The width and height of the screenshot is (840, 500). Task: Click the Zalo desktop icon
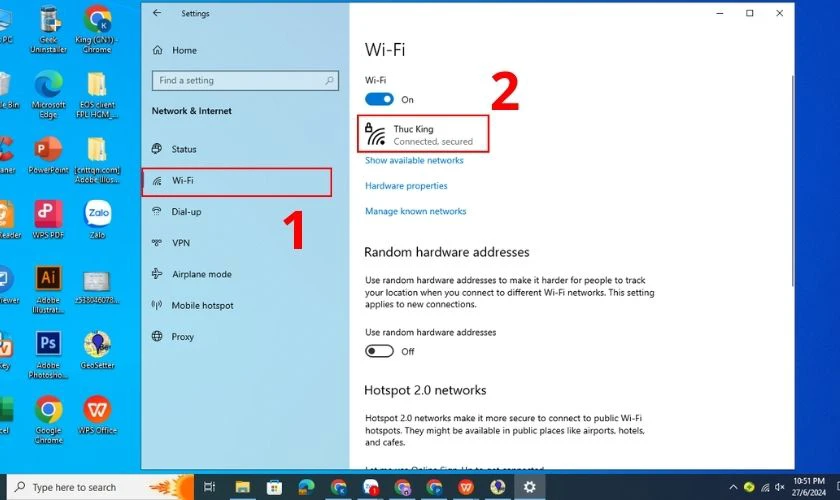coord(98,219)
